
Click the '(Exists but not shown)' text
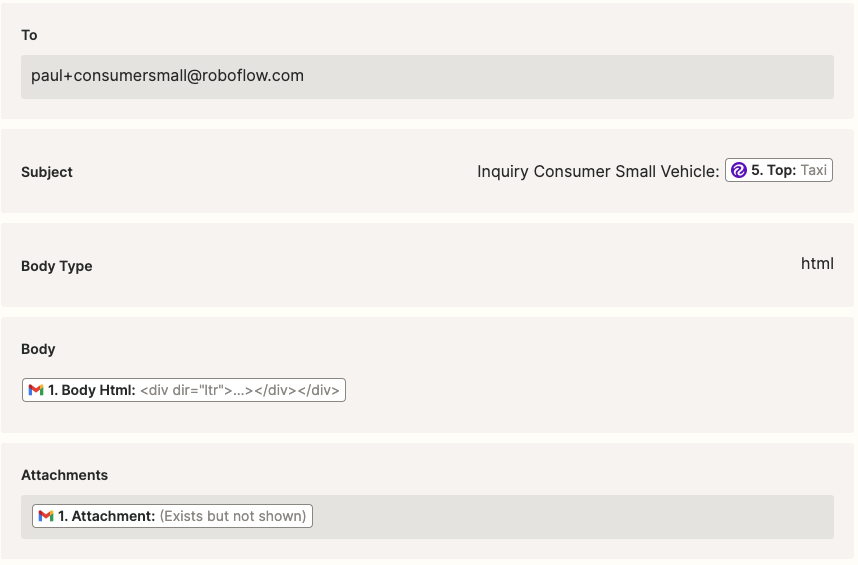233,516
